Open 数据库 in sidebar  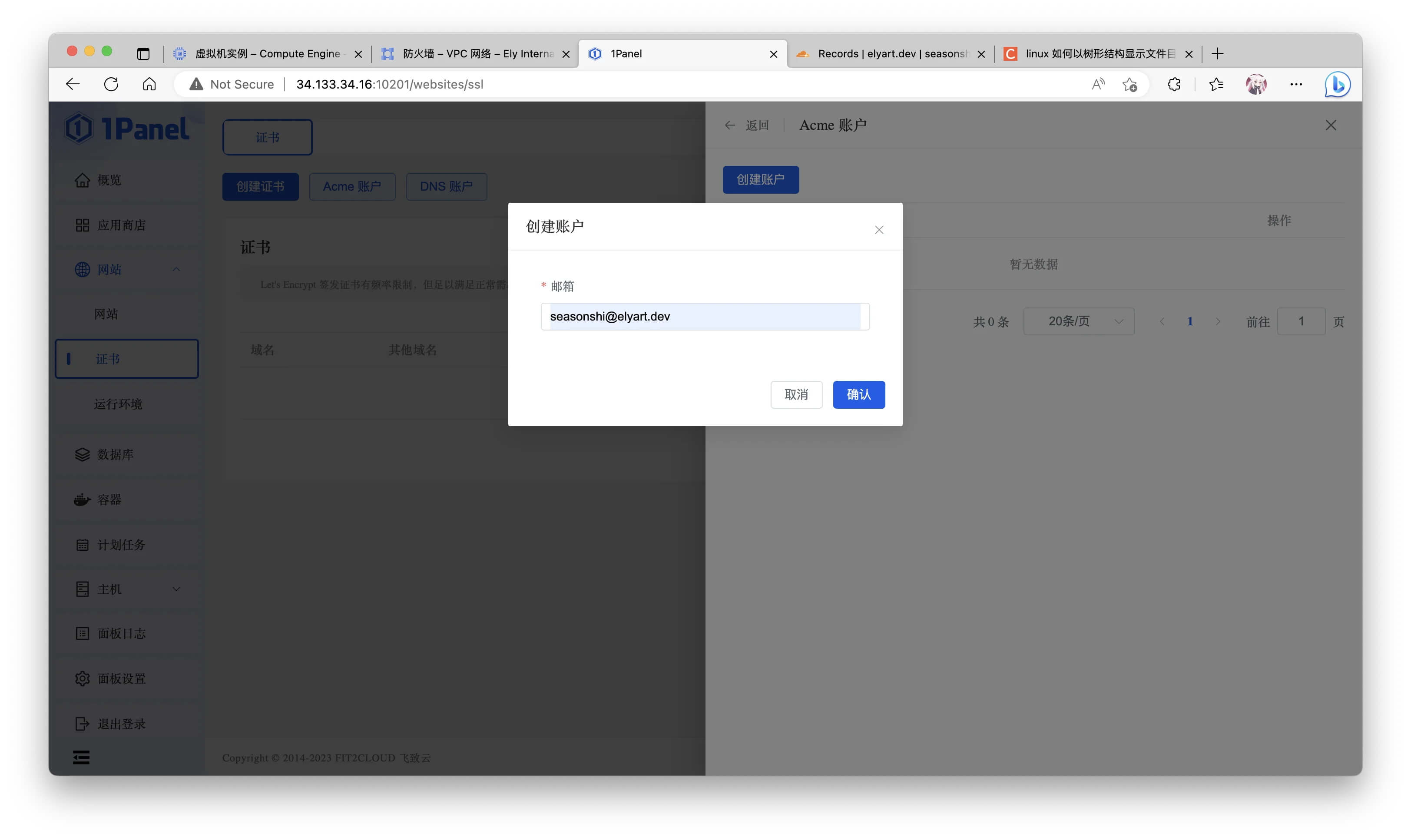[x=127, y=454]
